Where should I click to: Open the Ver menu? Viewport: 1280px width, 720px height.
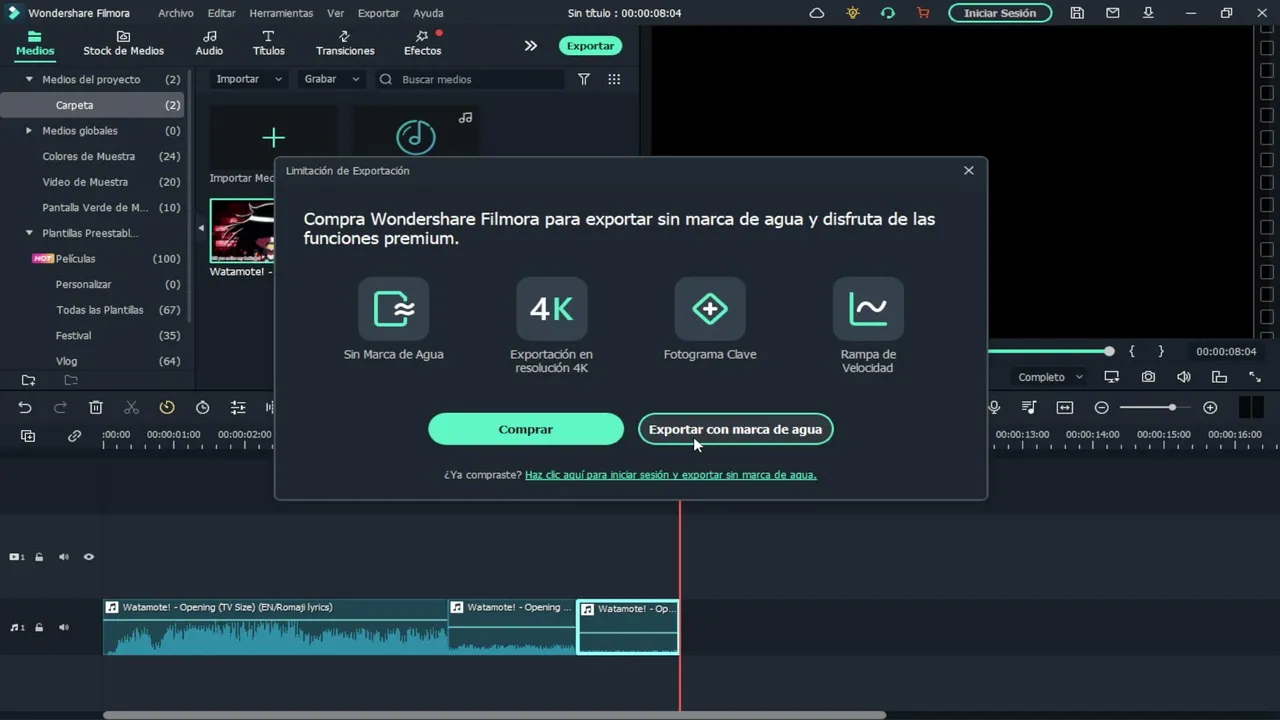(x=336, y=13)
